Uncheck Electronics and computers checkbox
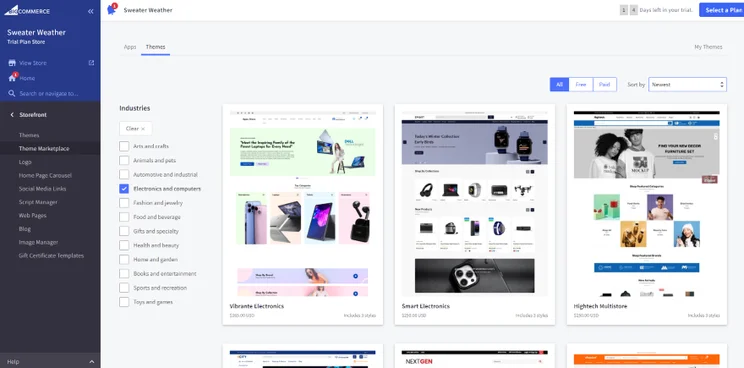The image size is (744, 368). 124,189
